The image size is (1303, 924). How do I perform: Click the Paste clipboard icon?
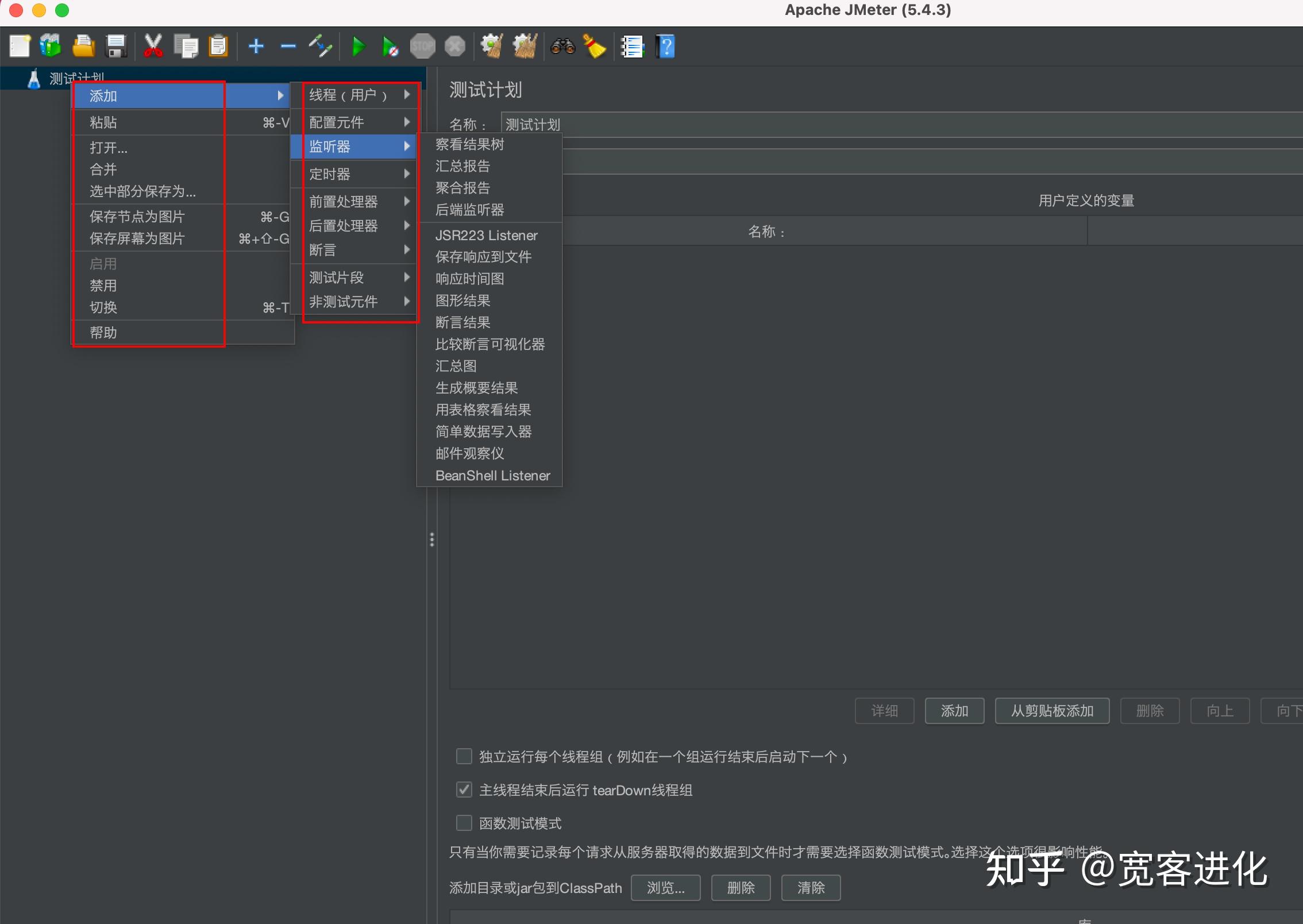(218, 47)
